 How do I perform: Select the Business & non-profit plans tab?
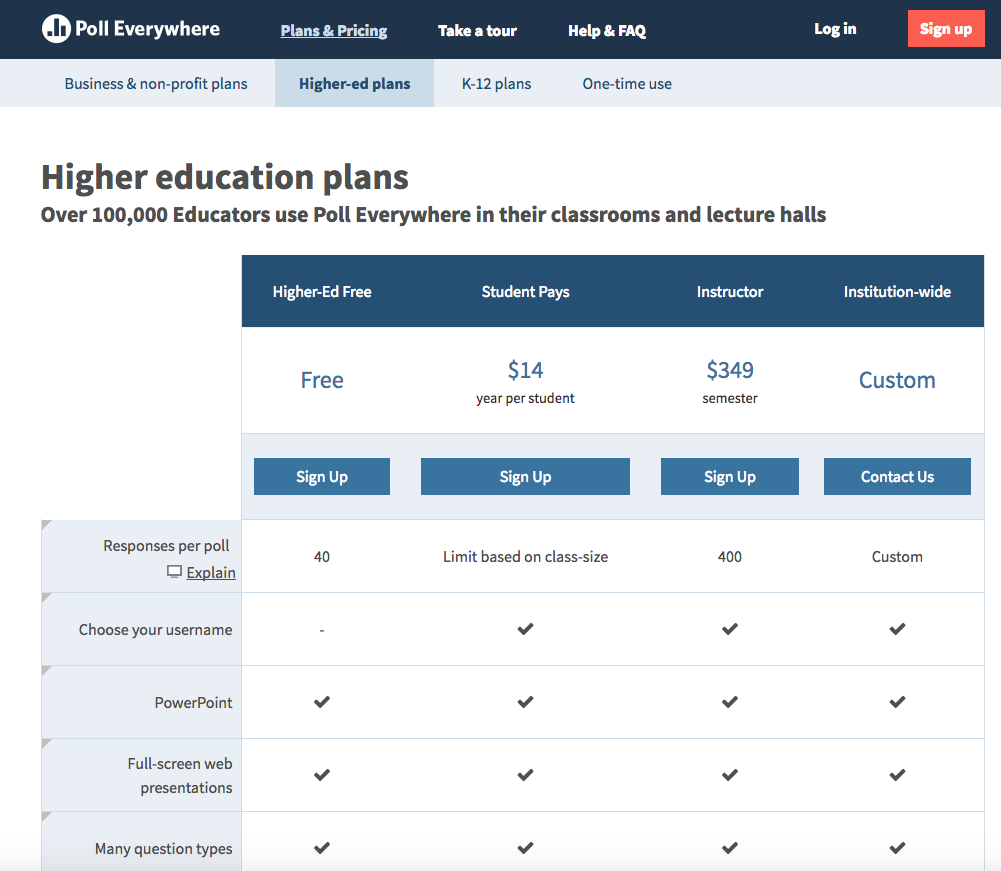coord(156,84)
